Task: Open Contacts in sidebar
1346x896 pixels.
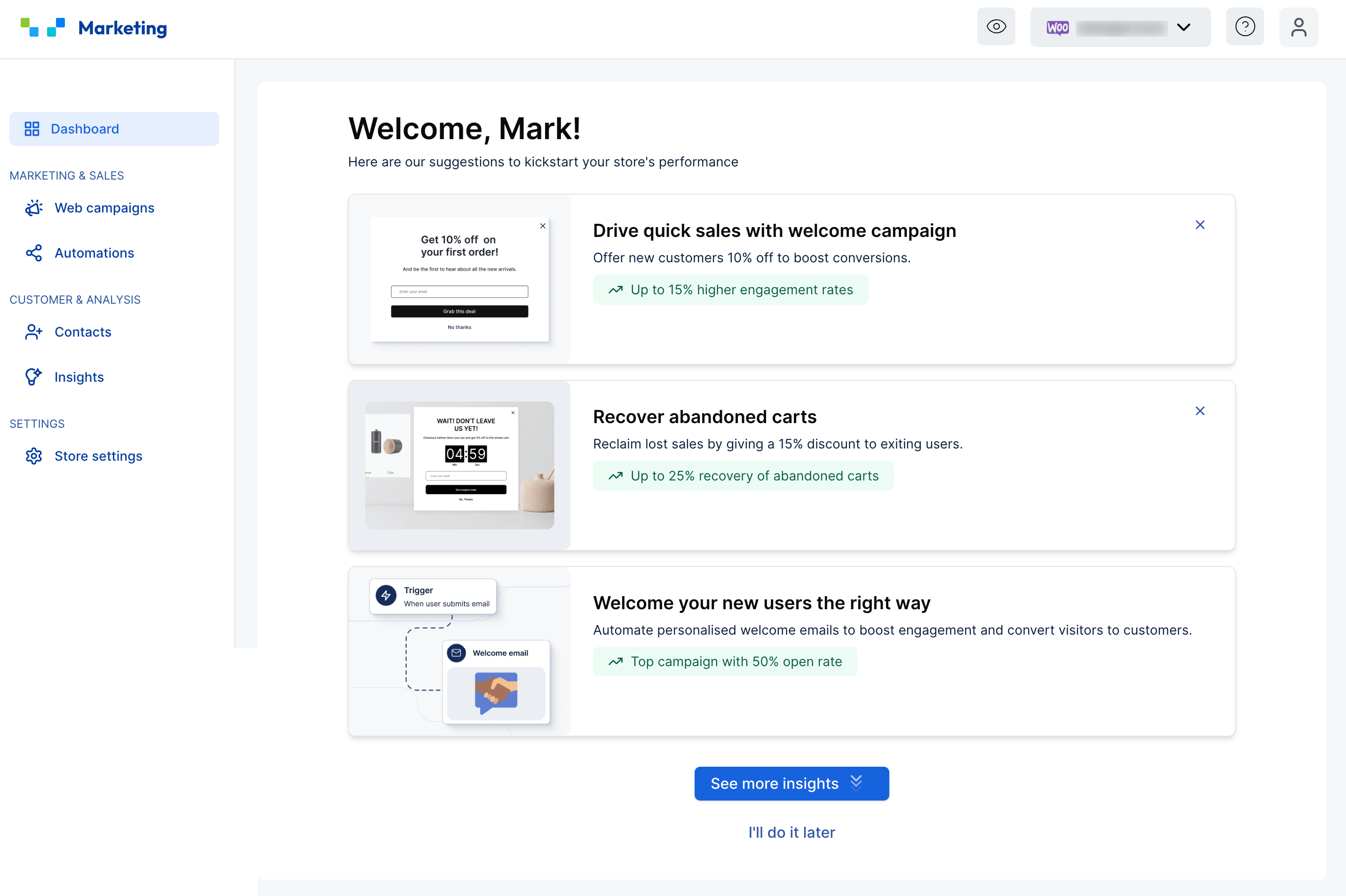Action: pyautogui.click(x=83, y=331)
